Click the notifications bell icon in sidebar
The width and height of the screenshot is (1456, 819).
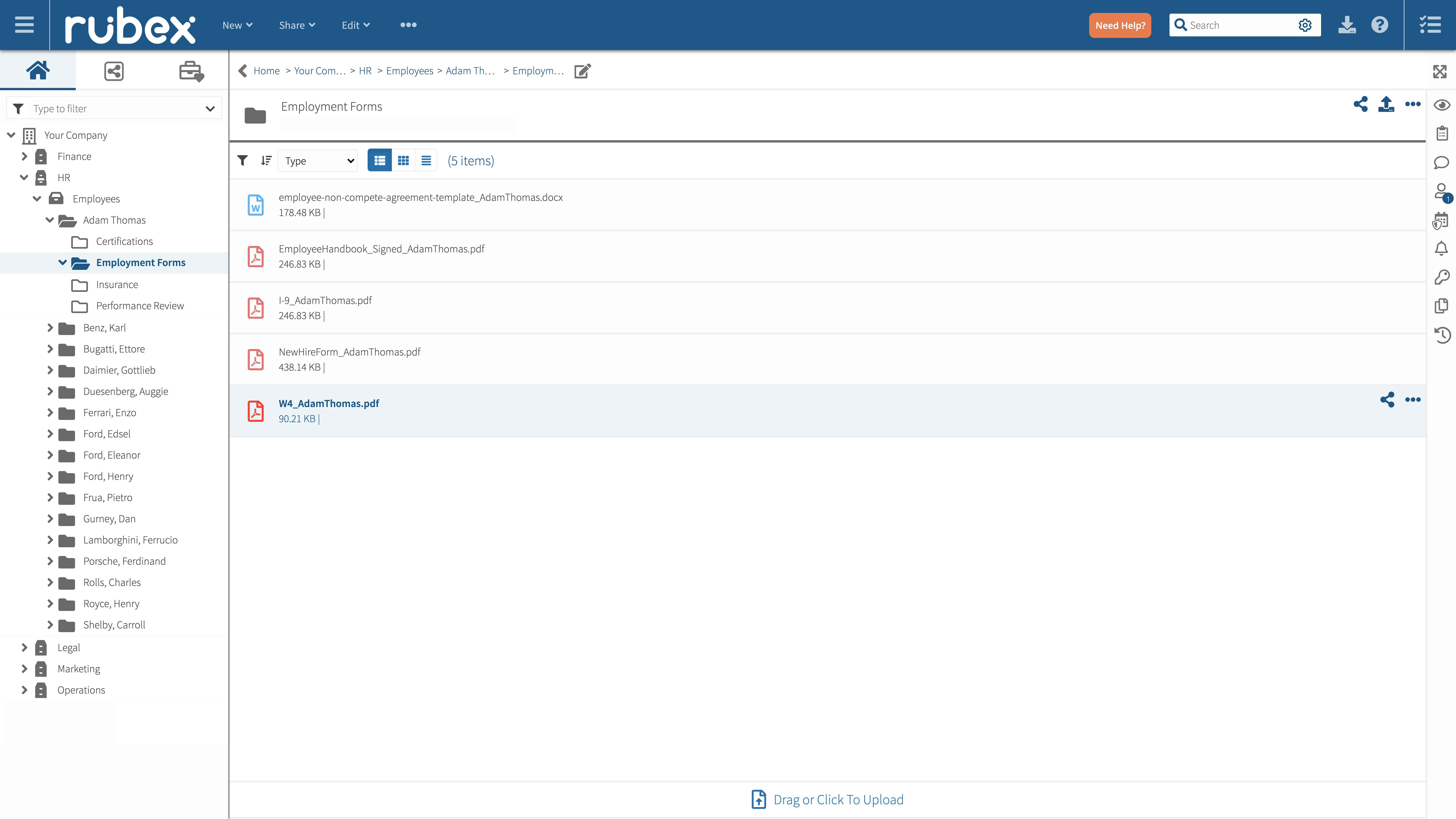click(1441, 249)
